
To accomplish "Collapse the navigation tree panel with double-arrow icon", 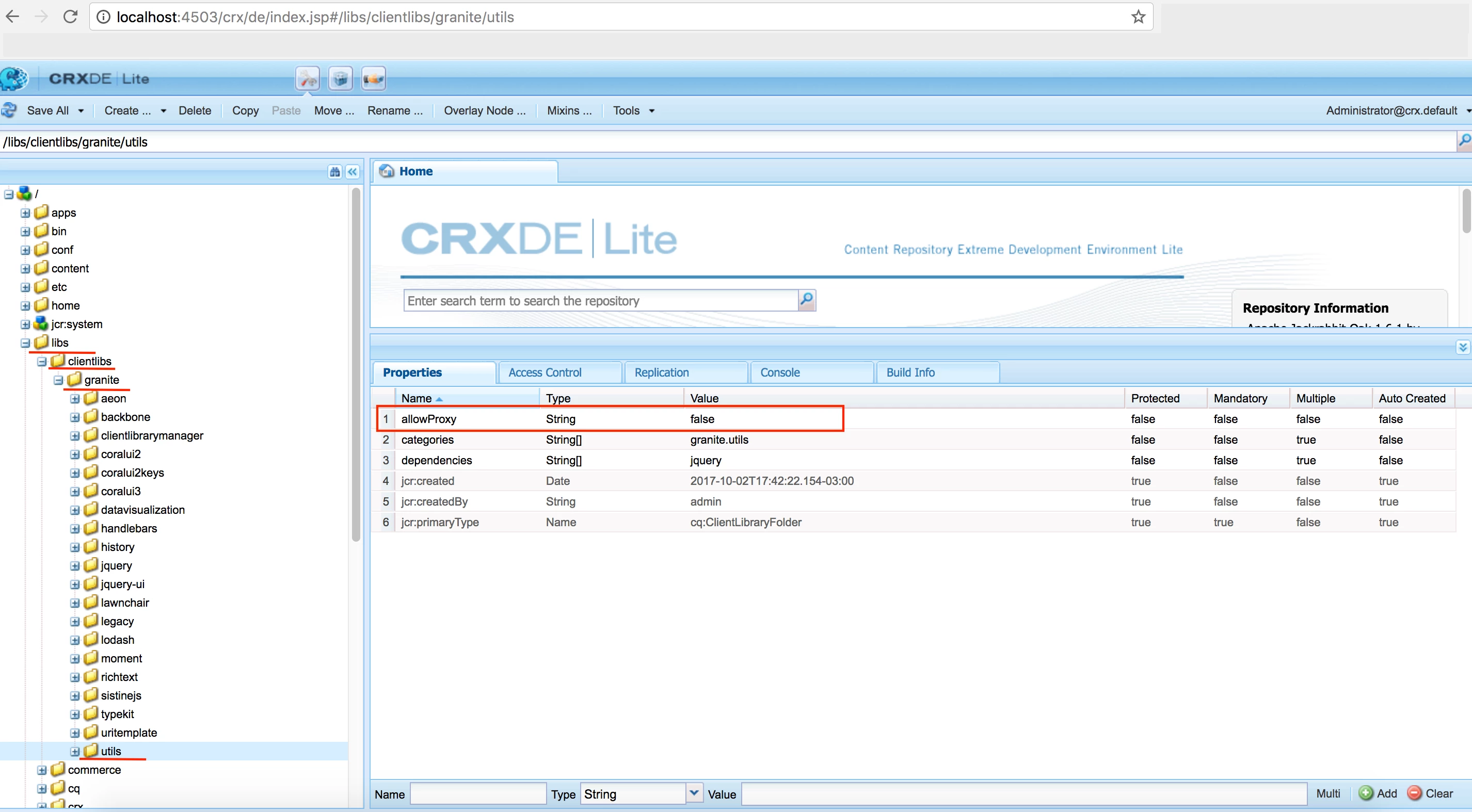I will 353,172.
